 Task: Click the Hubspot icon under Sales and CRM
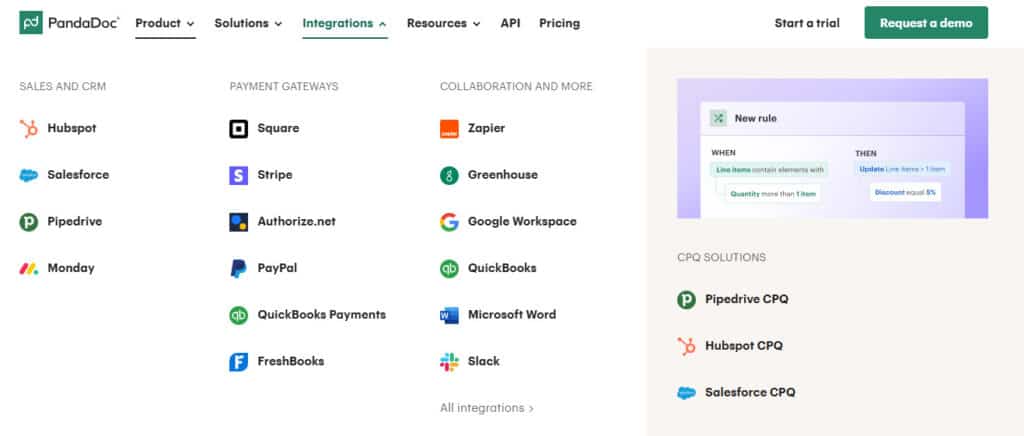tap(29, 128)
